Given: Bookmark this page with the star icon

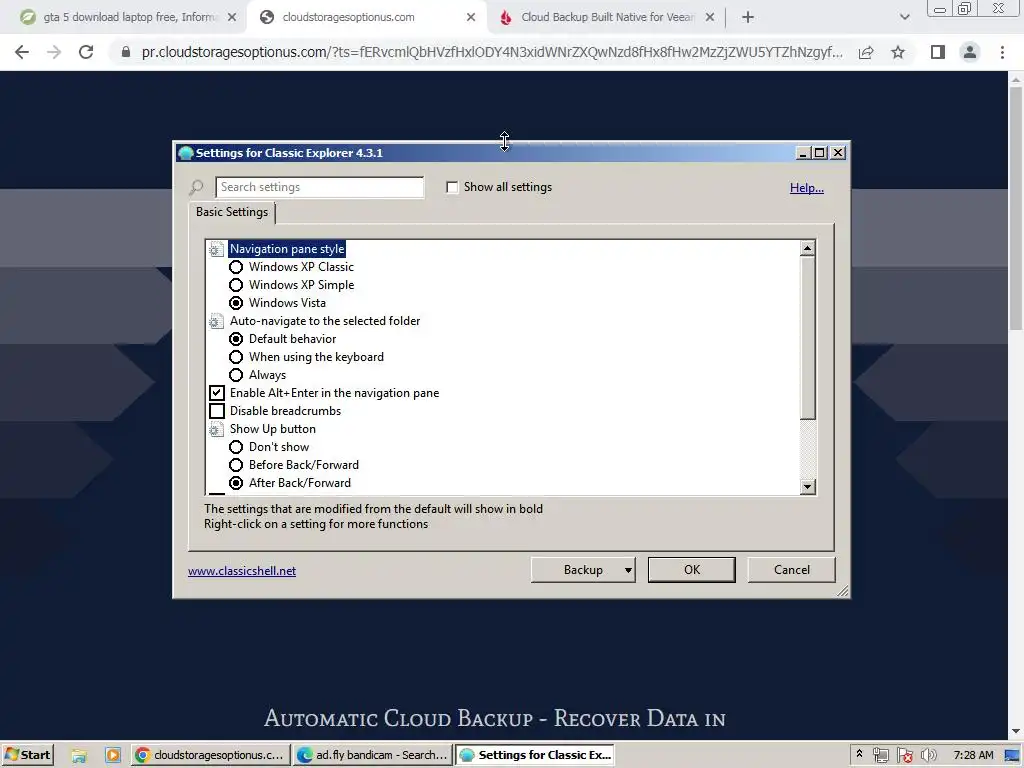Looking at the screenshot, I should point(898,52).
